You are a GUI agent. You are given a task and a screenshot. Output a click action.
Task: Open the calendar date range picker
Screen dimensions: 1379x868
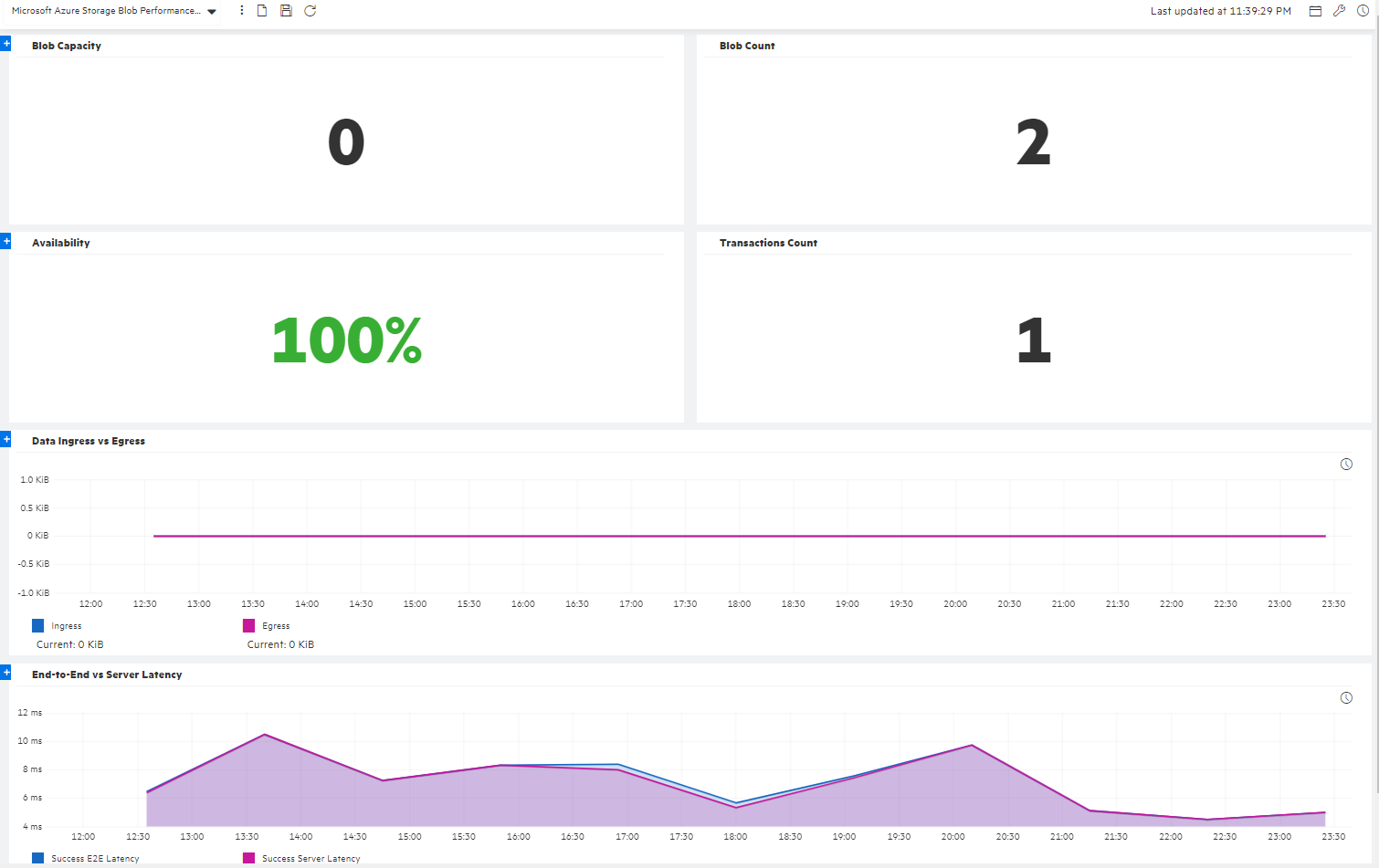[1314, 10]
